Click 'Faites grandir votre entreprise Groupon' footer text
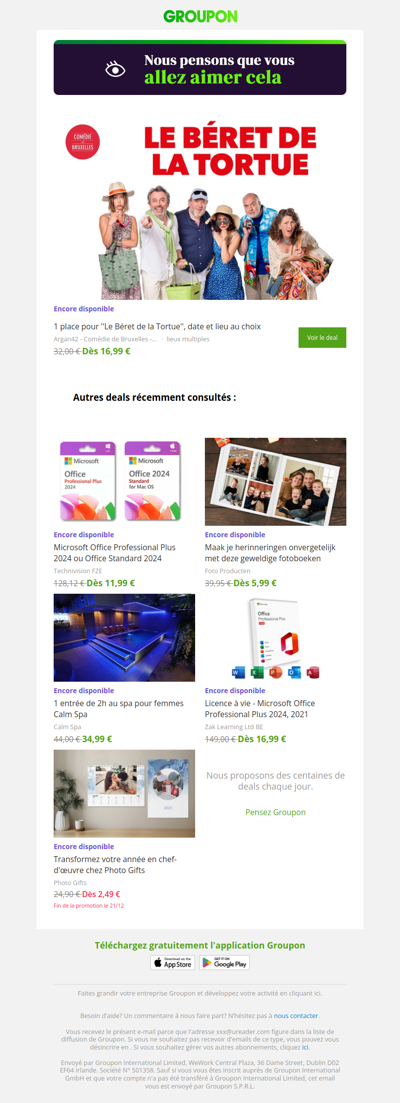 (200, 993)
